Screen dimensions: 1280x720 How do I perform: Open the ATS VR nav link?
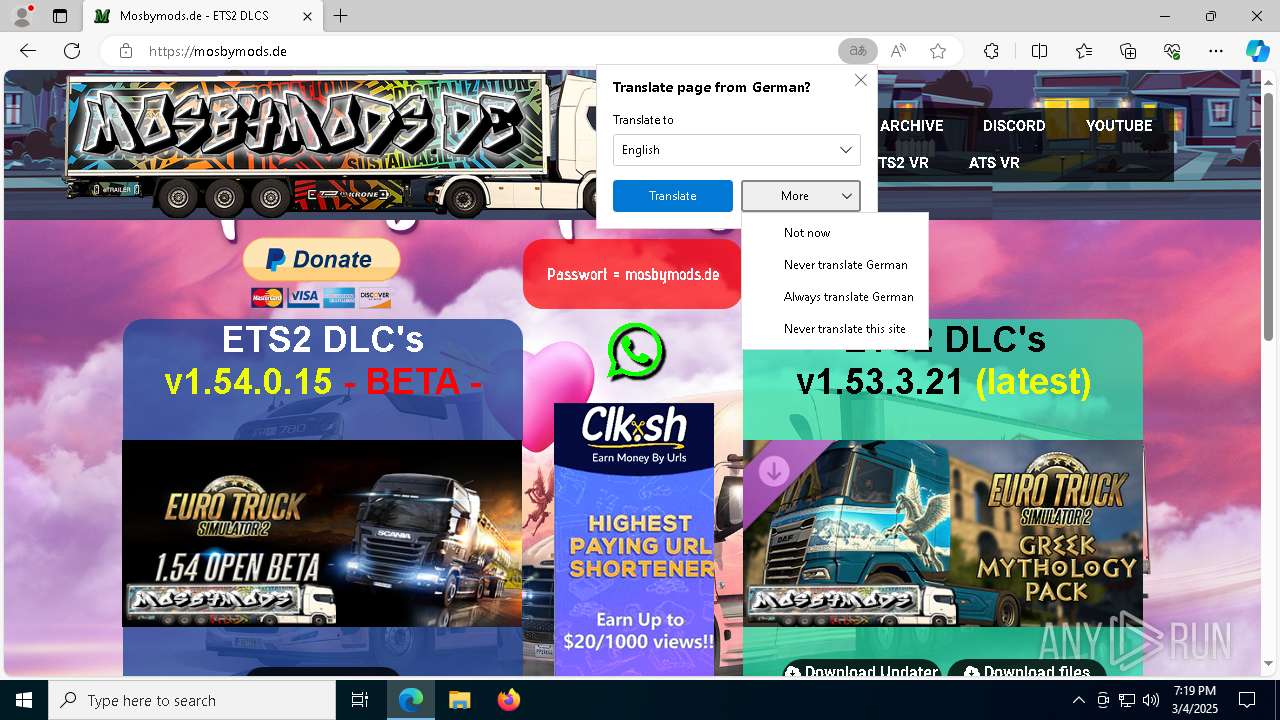pos(994,163)
